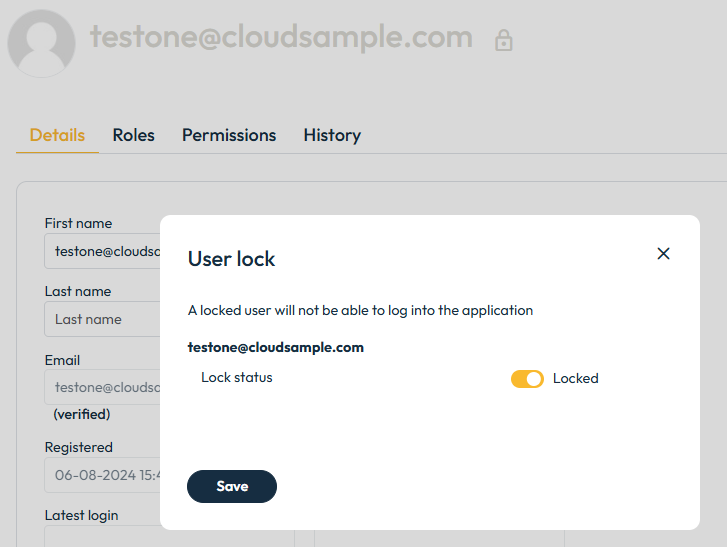Image resolution: width=727 pixels, height=547 pixels.
Task: Switch to the Details tab
Action: pos(57,135)
